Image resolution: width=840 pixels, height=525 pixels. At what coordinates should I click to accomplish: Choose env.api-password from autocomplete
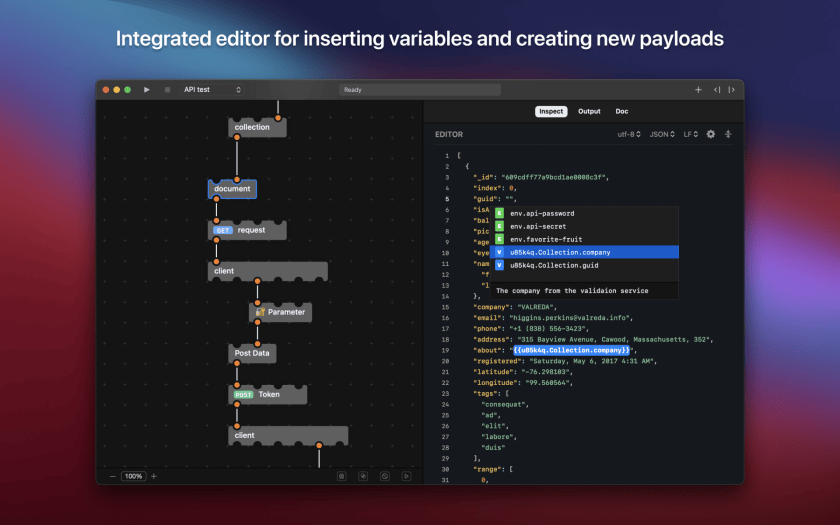point(584,213)
